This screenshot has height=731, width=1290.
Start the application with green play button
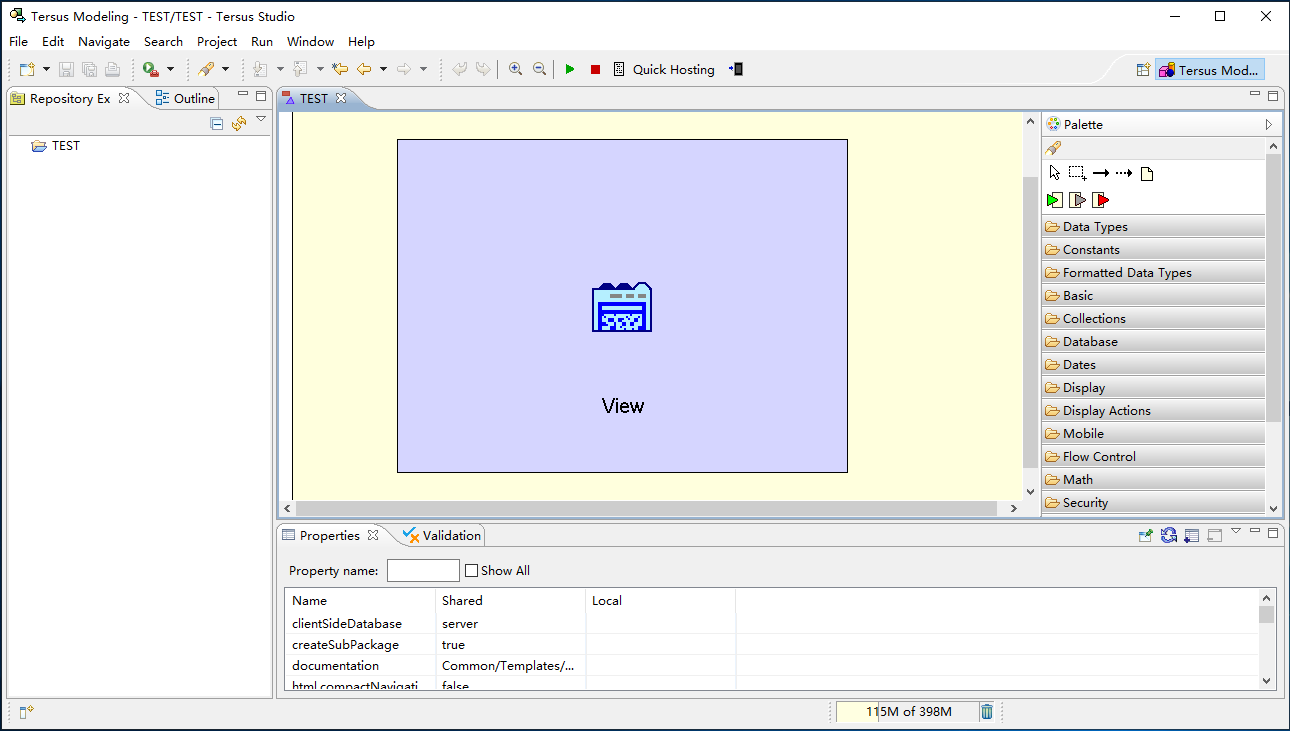[x=570, y=69]
